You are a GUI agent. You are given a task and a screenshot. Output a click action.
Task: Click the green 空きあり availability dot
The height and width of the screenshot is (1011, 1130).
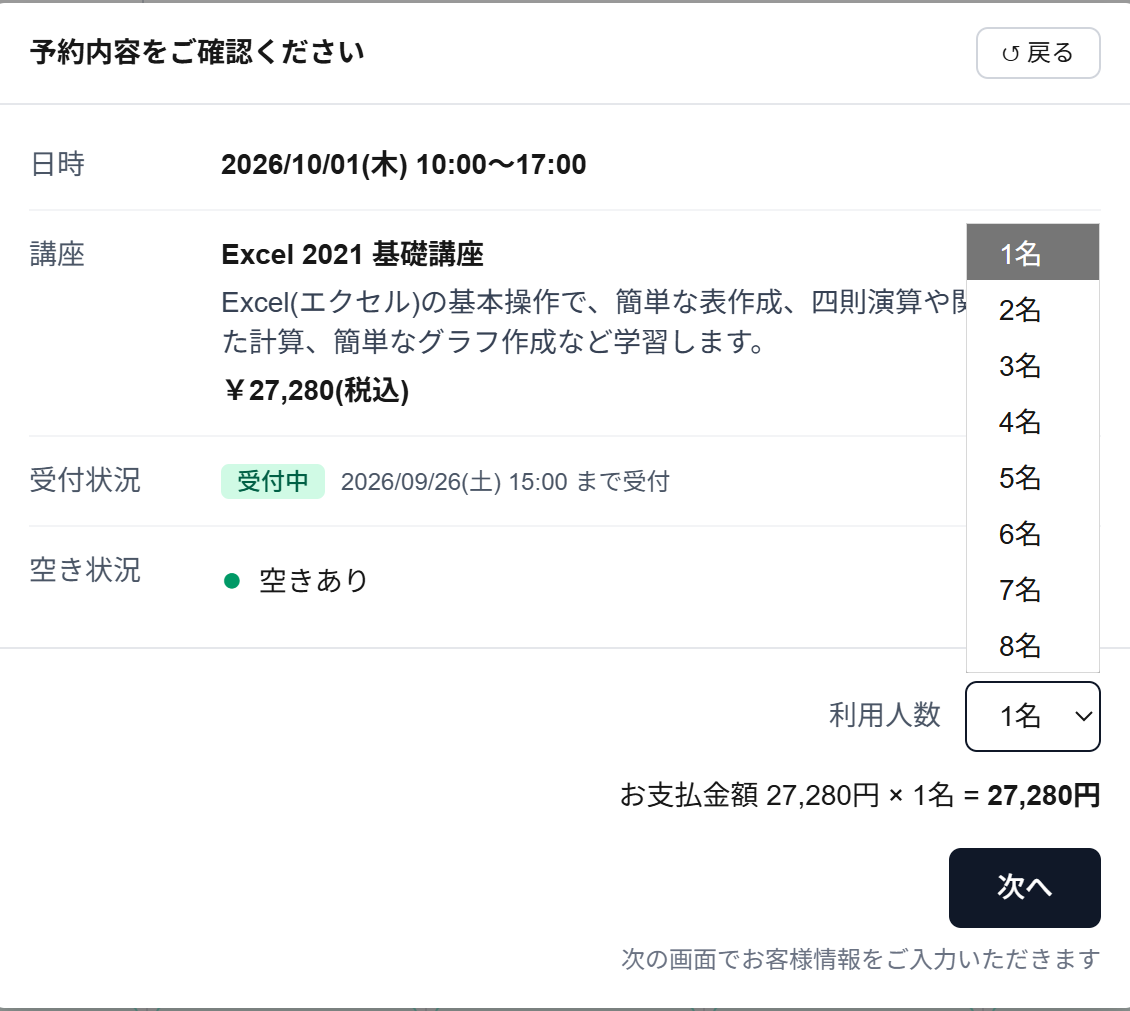231,581
